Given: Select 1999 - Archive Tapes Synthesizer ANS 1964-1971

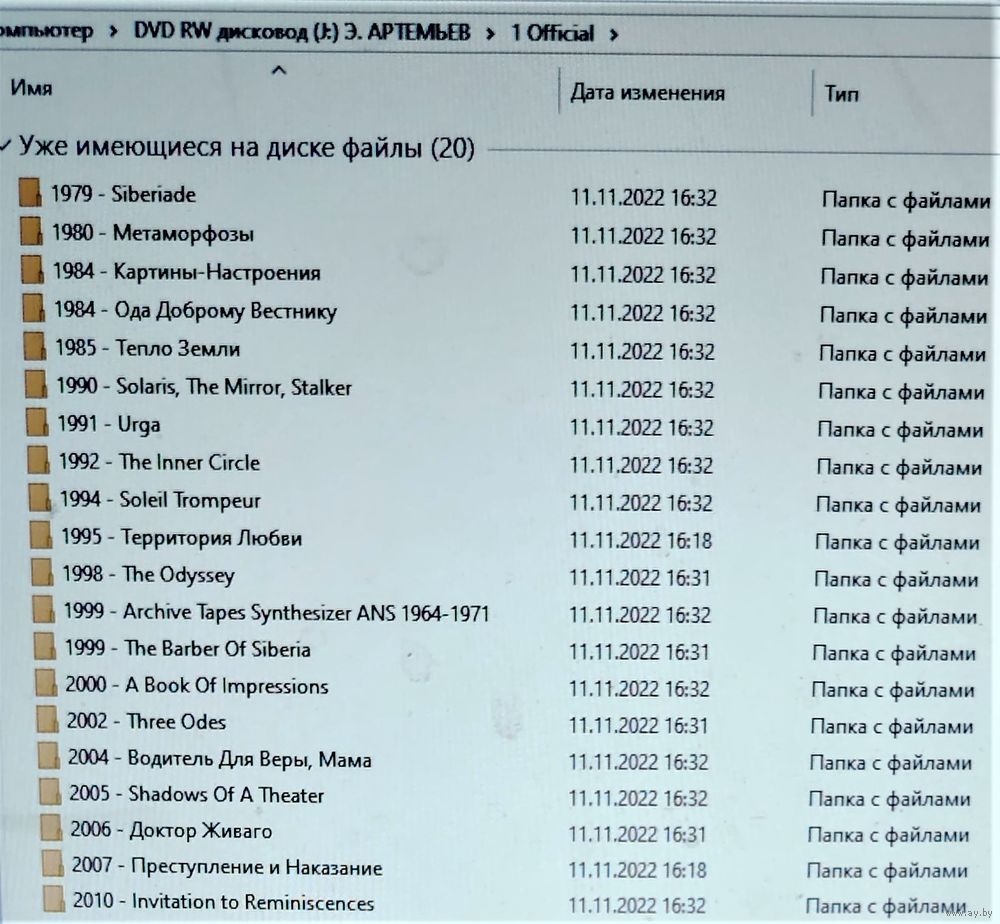Looking at the screenshot, I should click(x=277, y=613).
